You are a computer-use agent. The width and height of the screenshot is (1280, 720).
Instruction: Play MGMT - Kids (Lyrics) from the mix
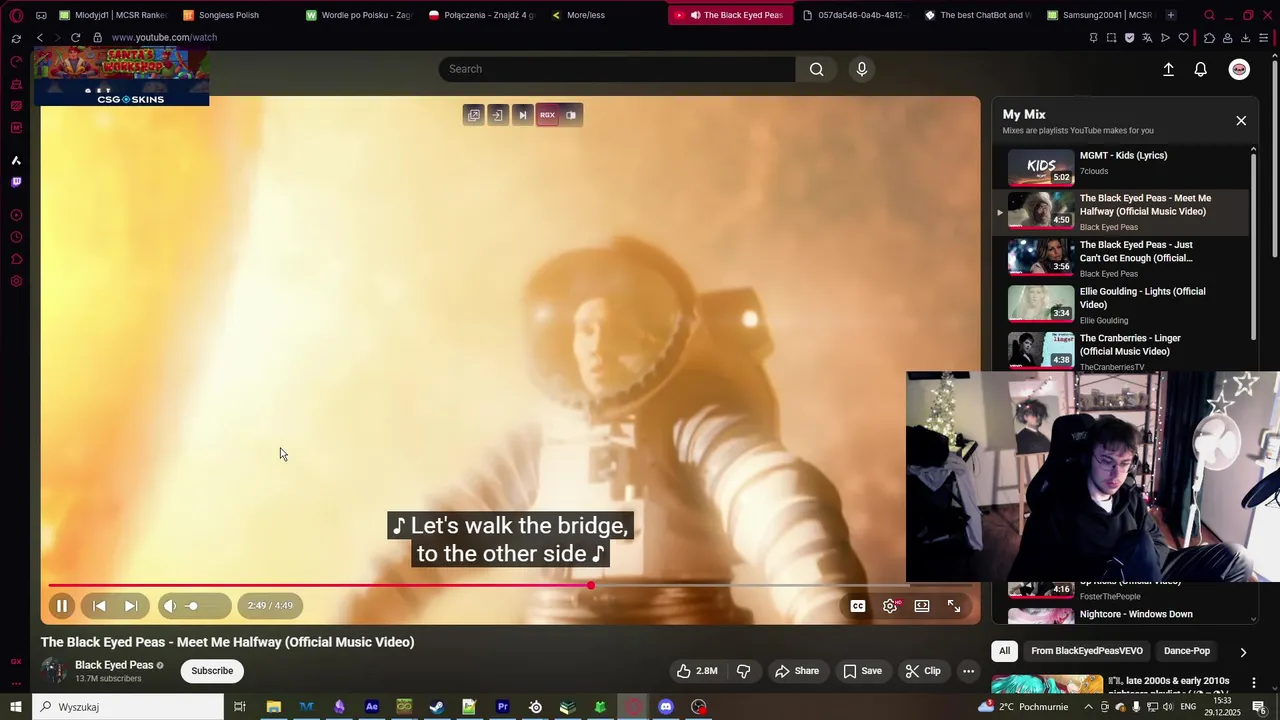coord(1120,166)
